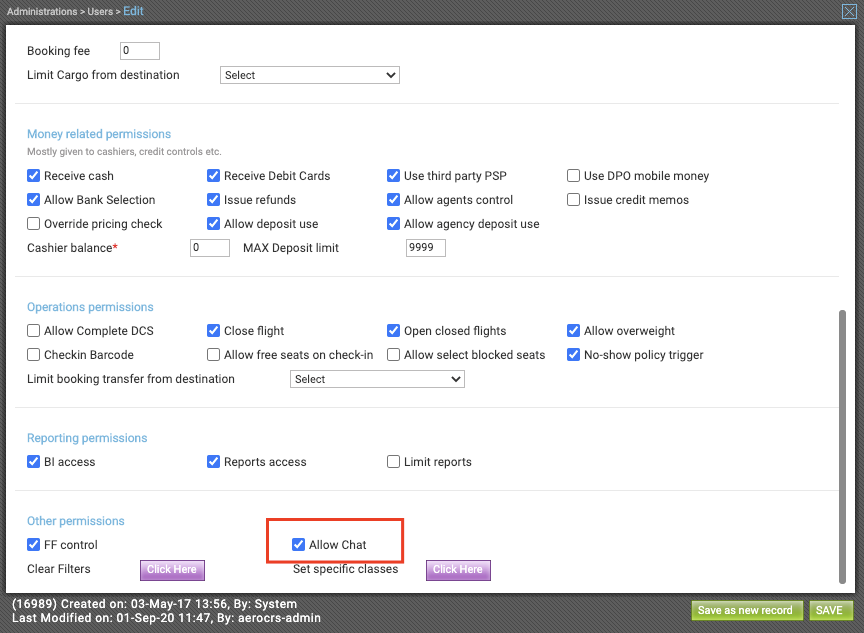
Task: Expand Limit booking transfer from destination dropdown
Action: pyautogui.click(x=377, y=379)
